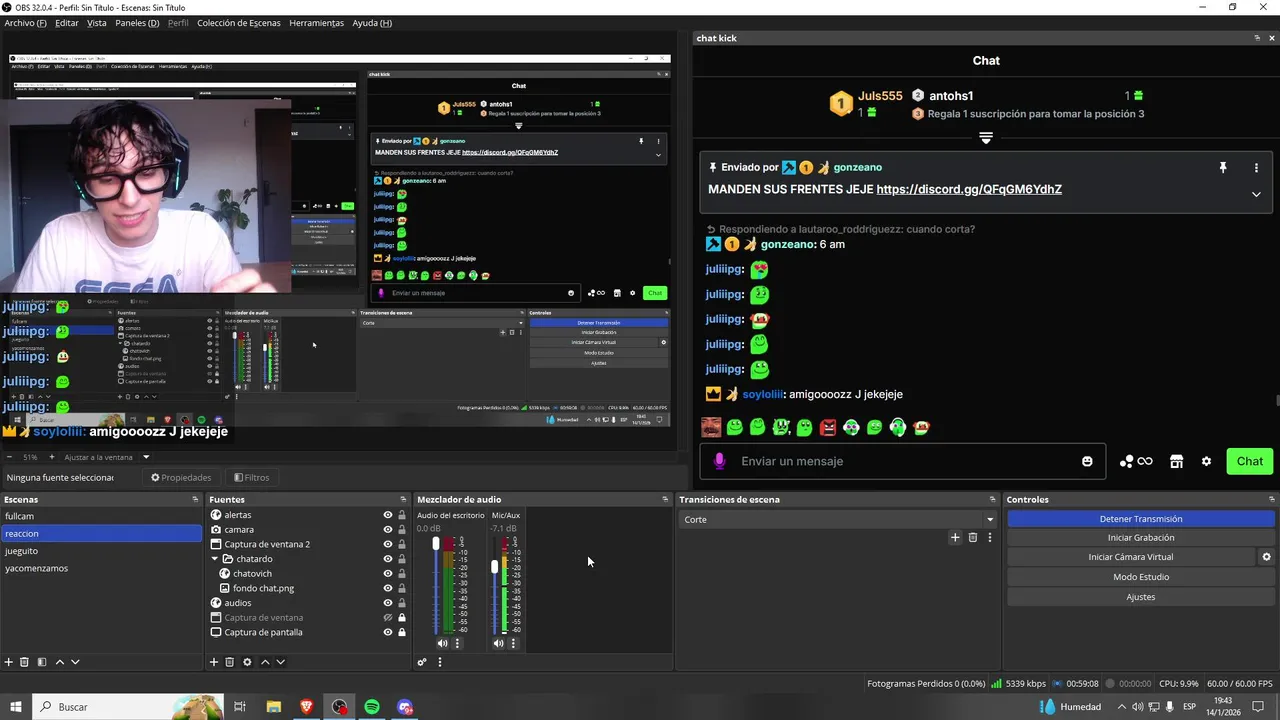Move scene up in Escenas toolbar

(60, 662)
